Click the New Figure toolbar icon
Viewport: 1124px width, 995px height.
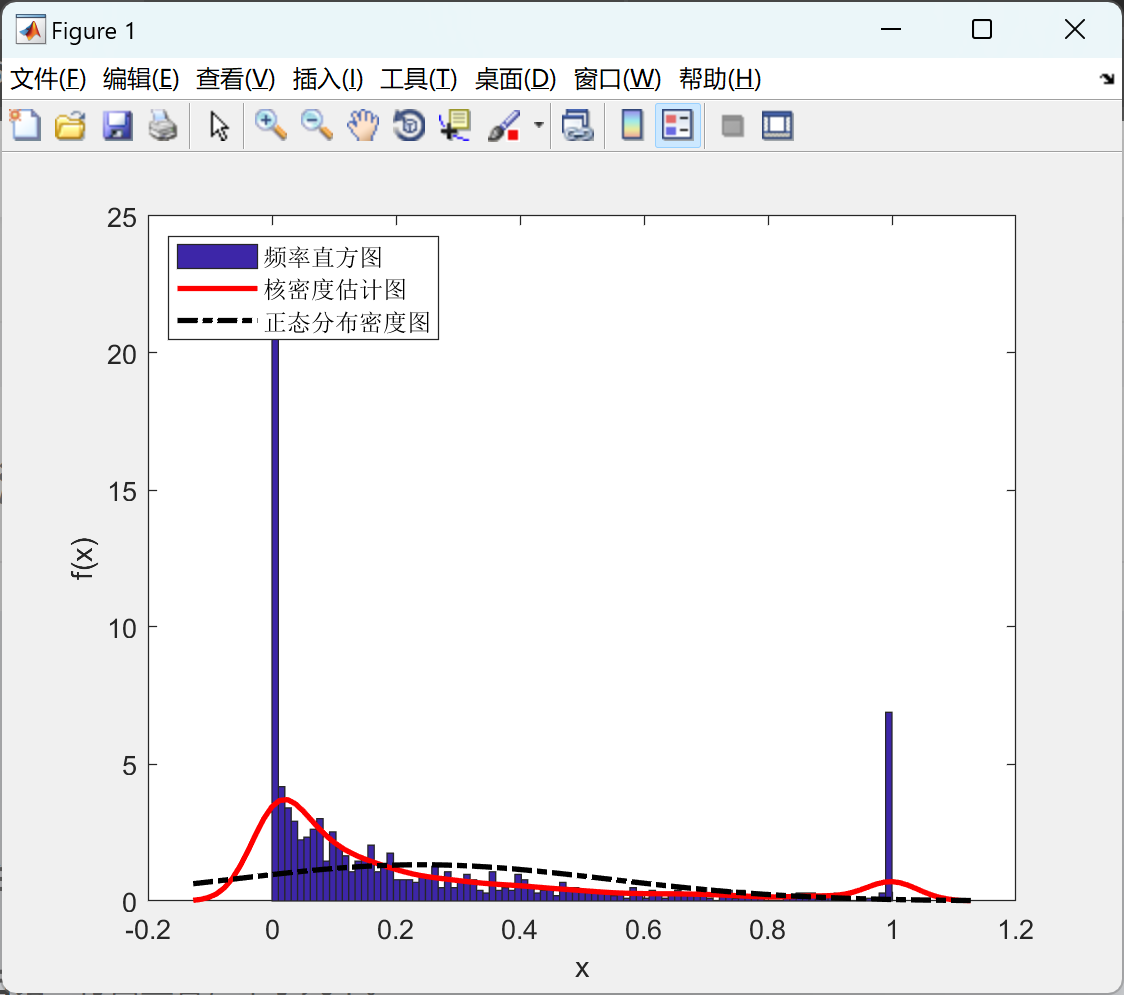26,125
